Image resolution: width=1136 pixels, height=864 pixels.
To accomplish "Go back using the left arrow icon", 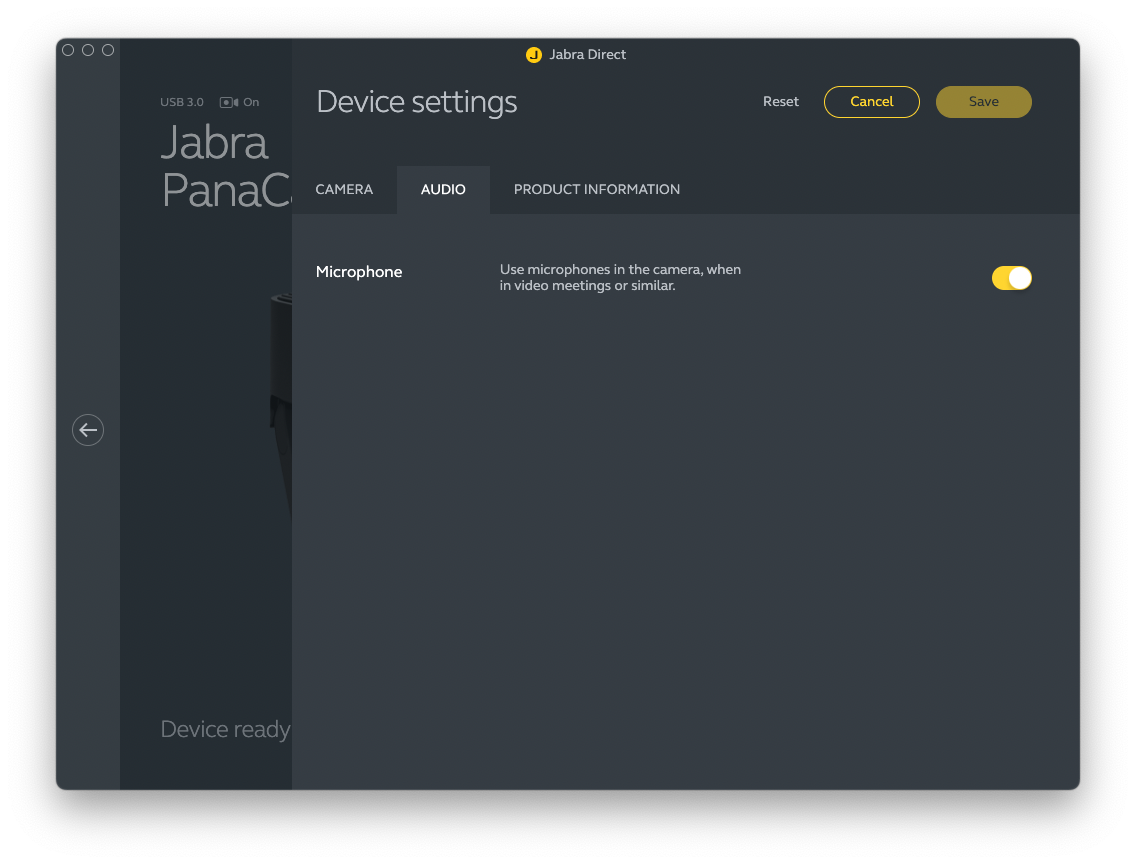I will tap(88, 430).
